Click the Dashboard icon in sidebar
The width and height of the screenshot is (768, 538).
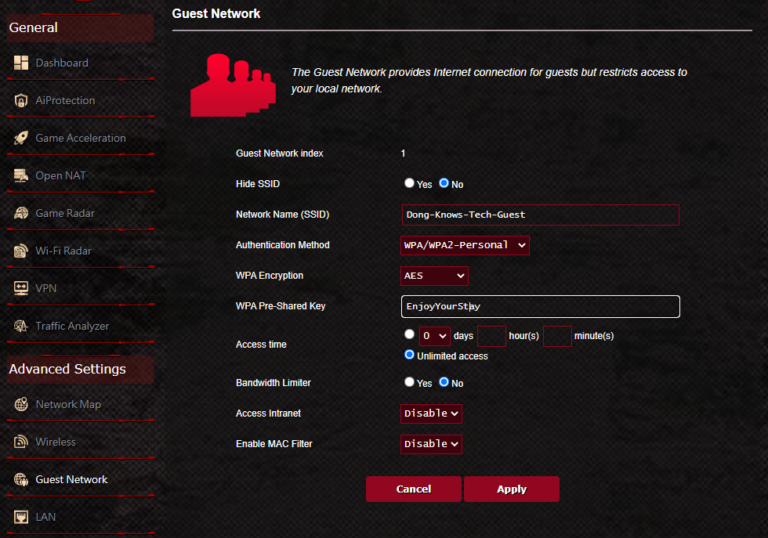[x=21, y=63]
